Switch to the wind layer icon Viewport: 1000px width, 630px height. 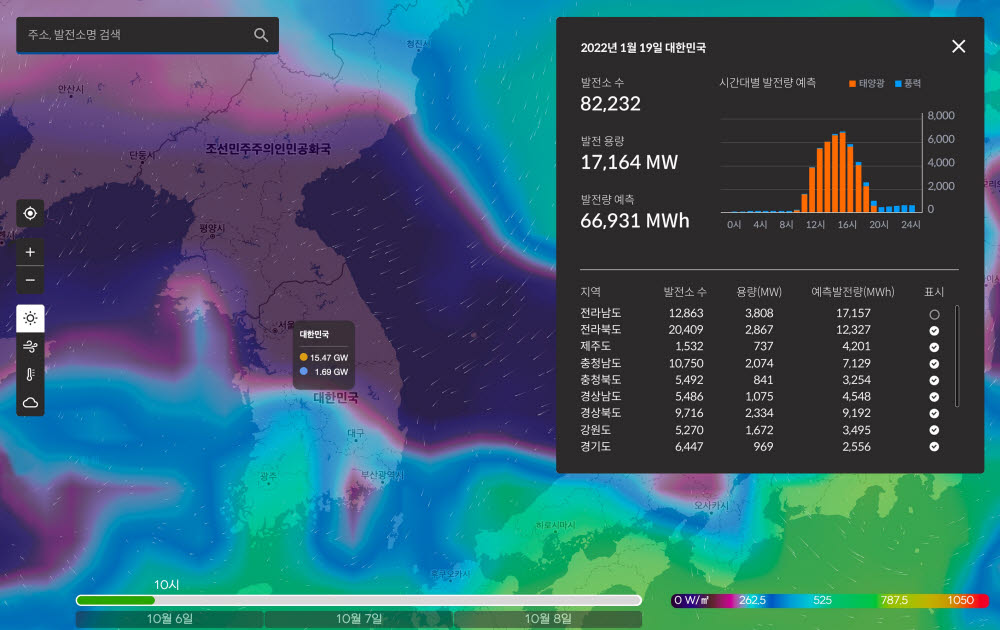click(x=30, y=347)
